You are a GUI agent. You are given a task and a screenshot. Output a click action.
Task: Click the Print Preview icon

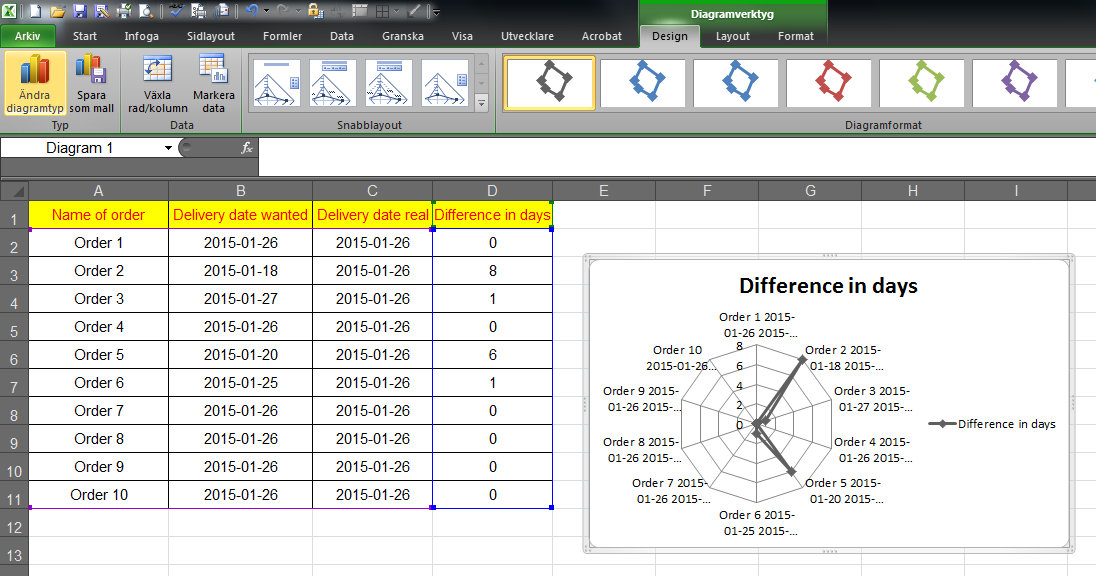click(144, 9)
